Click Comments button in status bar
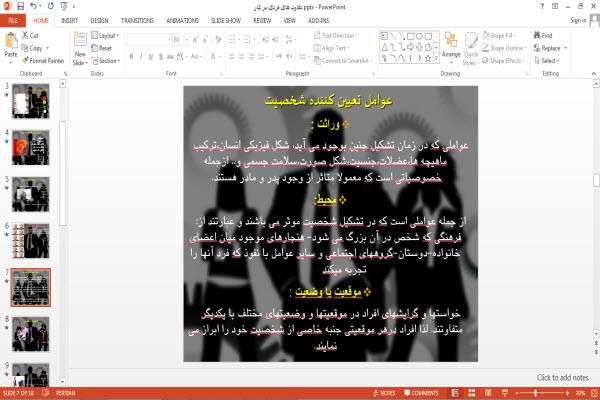Image resolution: width=600 pixels, height=400 pixels. [421, 393]
